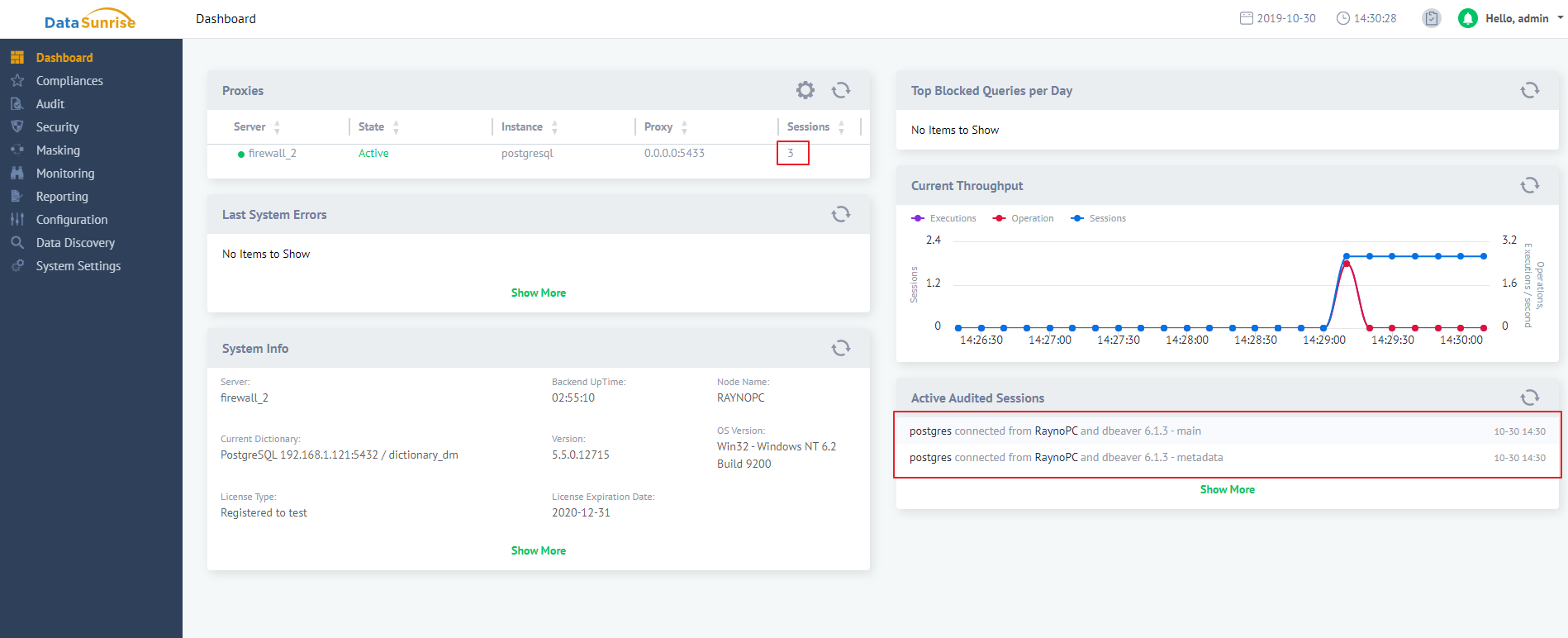The width and height of the screenshot is (1568, 638).
Task: Sort proxies by Server column
Action: click(x=249, y=126)
